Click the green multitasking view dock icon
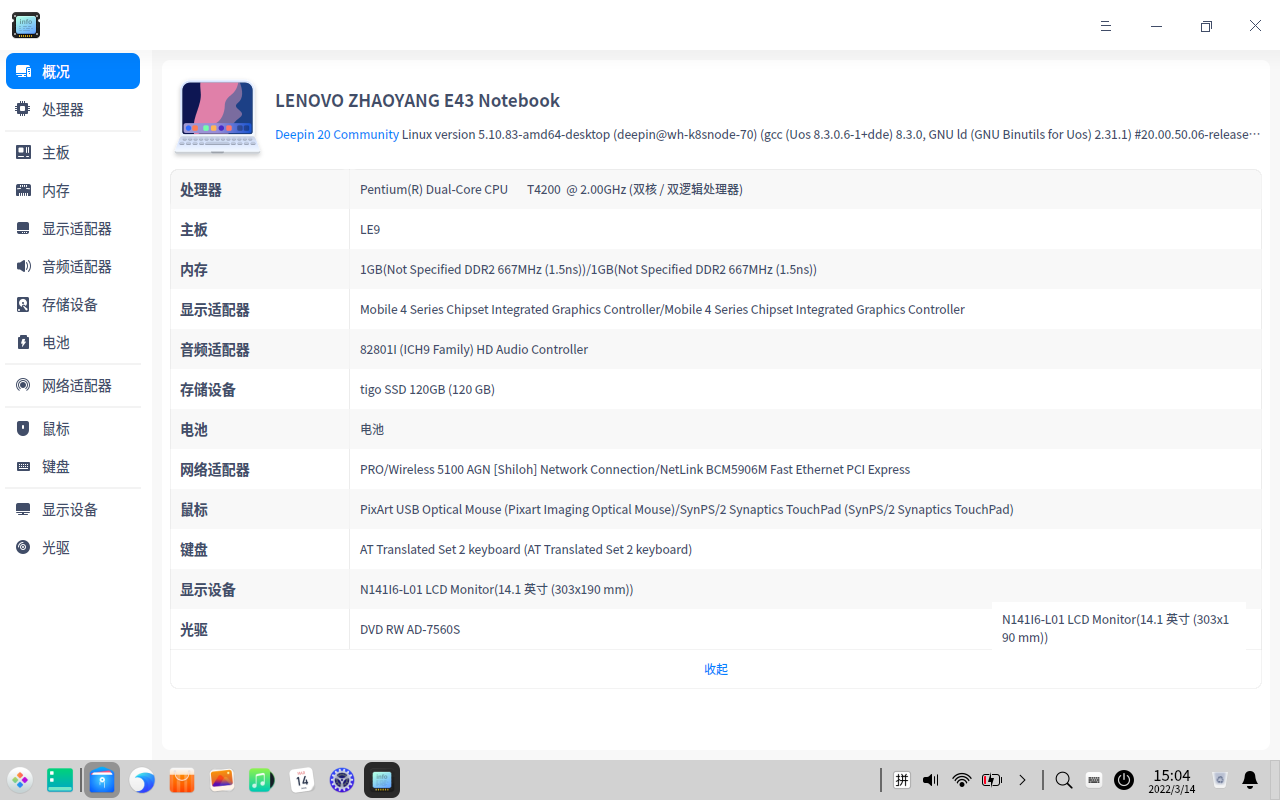The image size is (1280, 800). pos(60,780)
